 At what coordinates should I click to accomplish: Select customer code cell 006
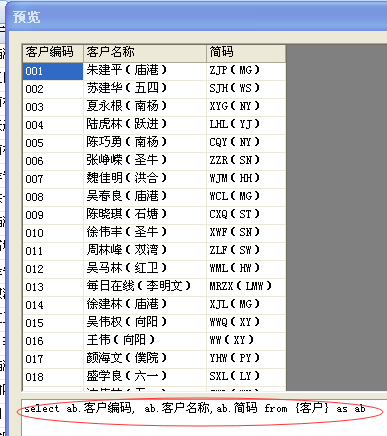tap(53, 161)
